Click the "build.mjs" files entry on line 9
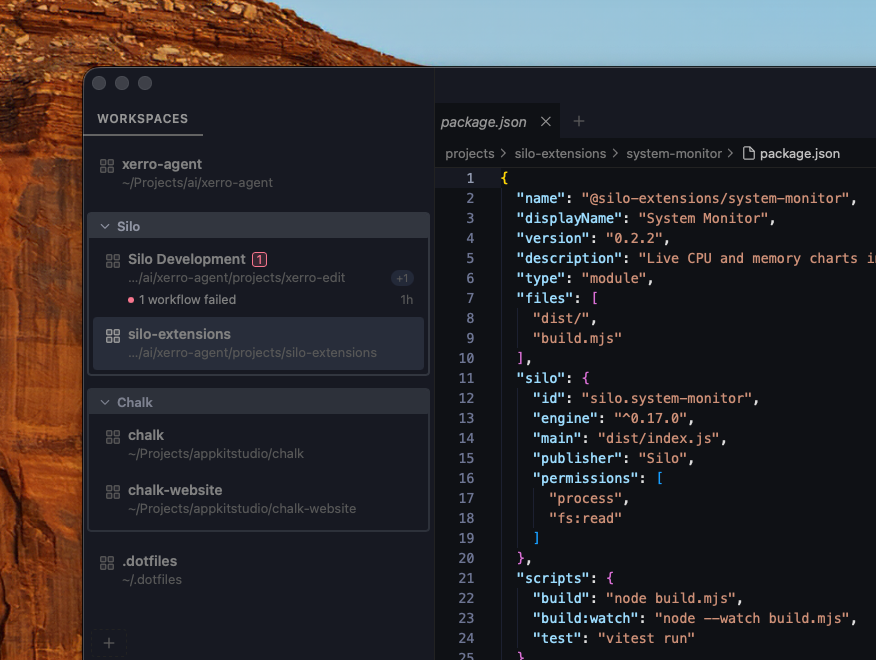This screenshot has height=660, width=876. (577, 339)
